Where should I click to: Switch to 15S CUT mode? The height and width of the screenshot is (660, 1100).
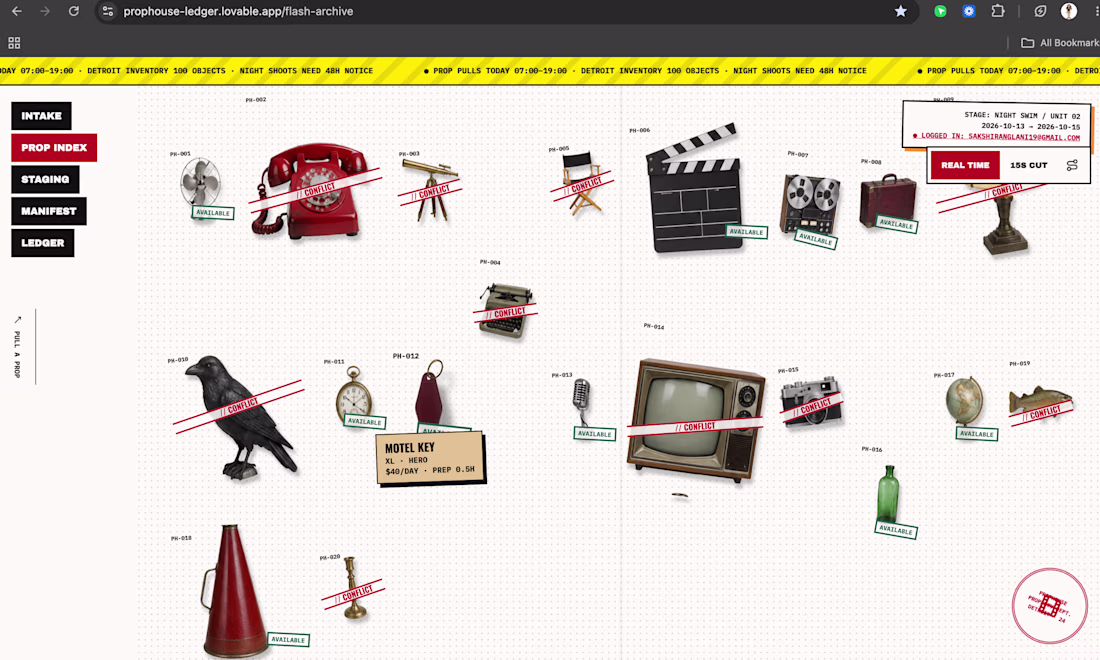point(1028,166)
